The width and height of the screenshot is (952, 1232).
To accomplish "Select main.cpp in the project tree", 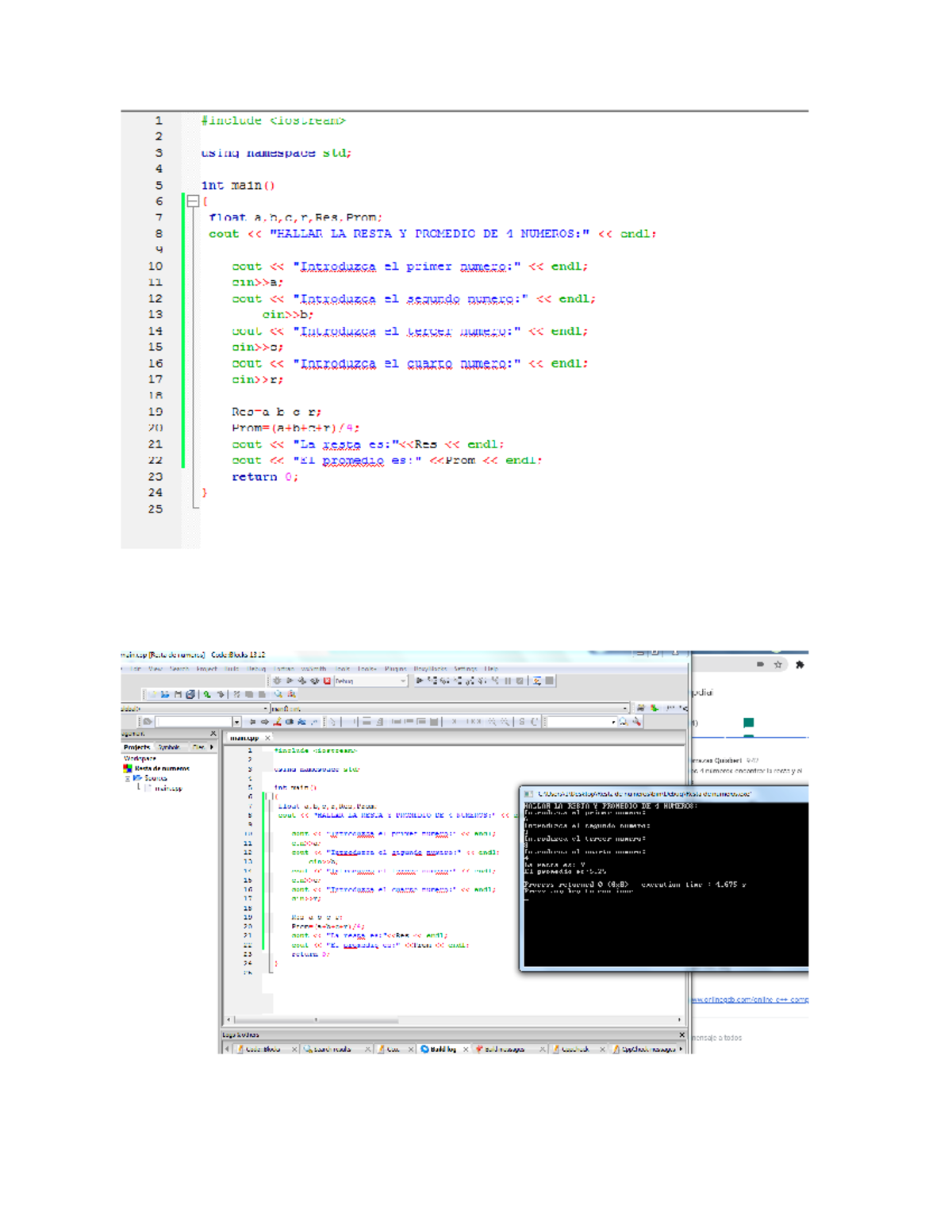I will 169,788.
